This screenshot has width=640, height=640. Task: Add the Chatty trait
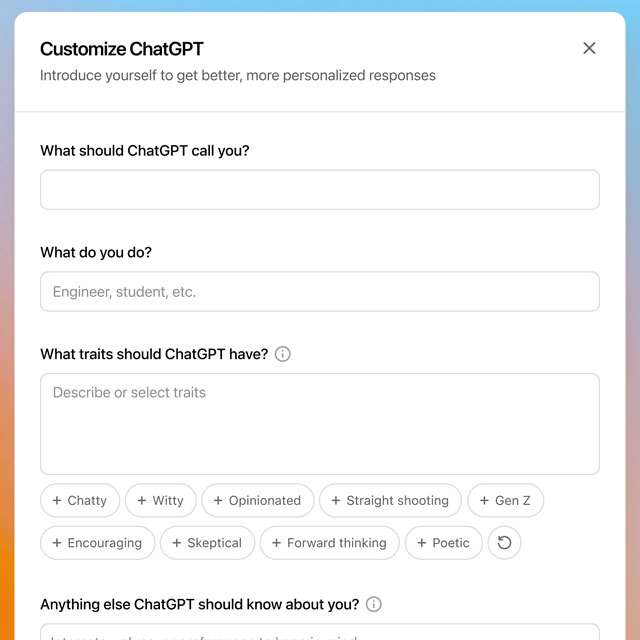[x=80, y=501]
